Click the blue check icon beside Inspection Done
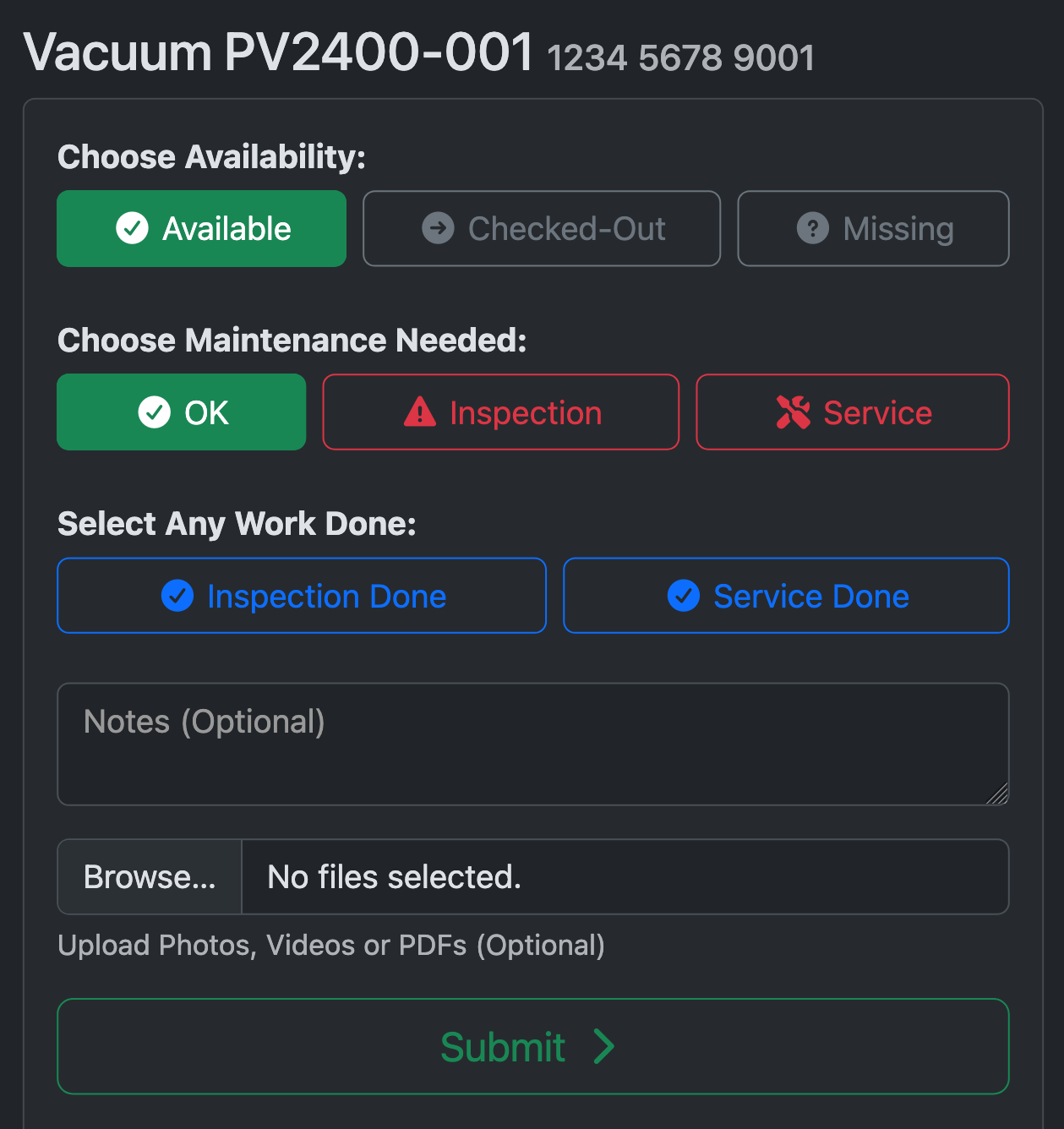The width and height of the screenshot is (1064, 1129). 177,596
